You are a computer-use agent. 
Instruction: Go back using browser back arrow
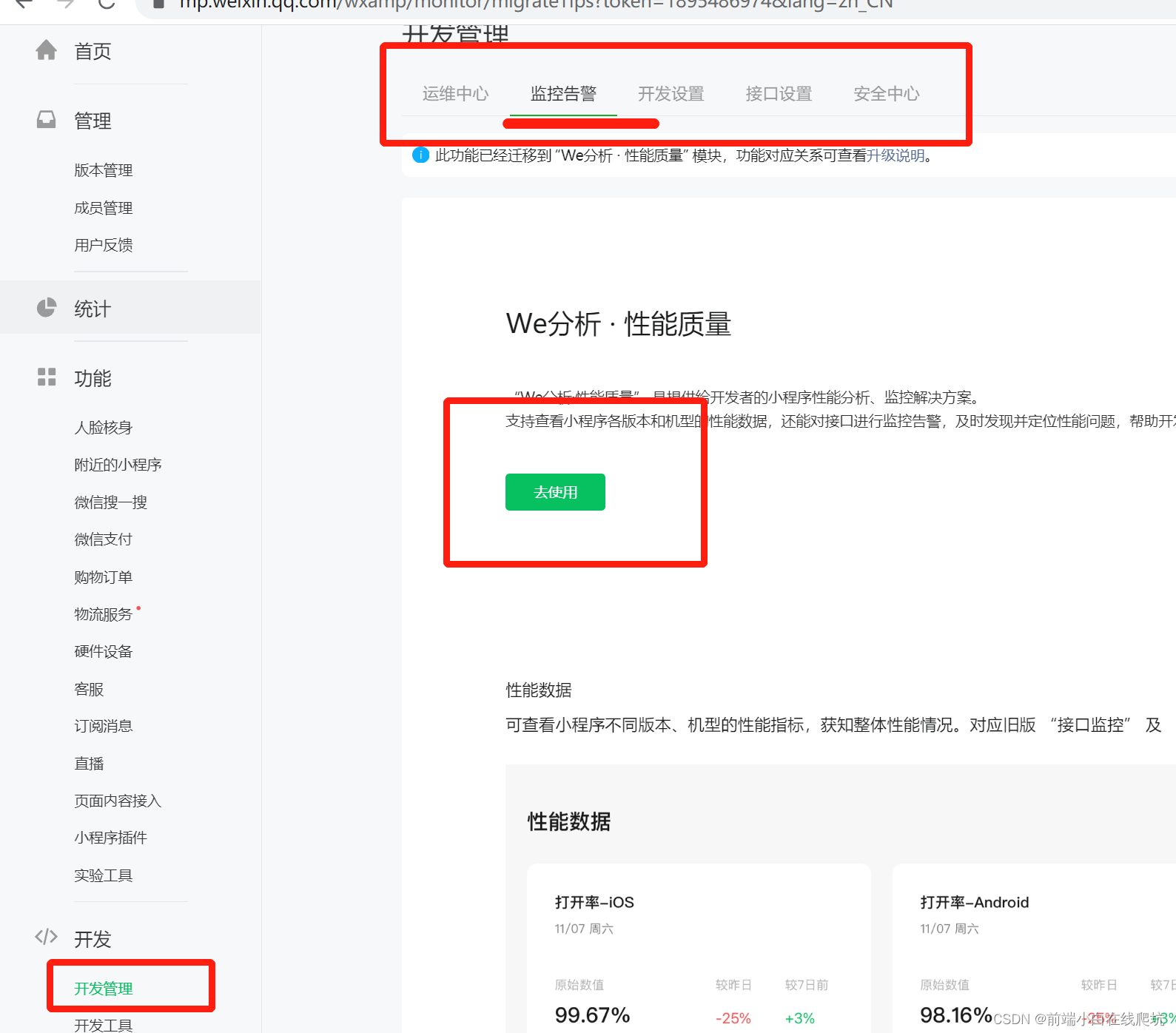click(x=24, y=4)
